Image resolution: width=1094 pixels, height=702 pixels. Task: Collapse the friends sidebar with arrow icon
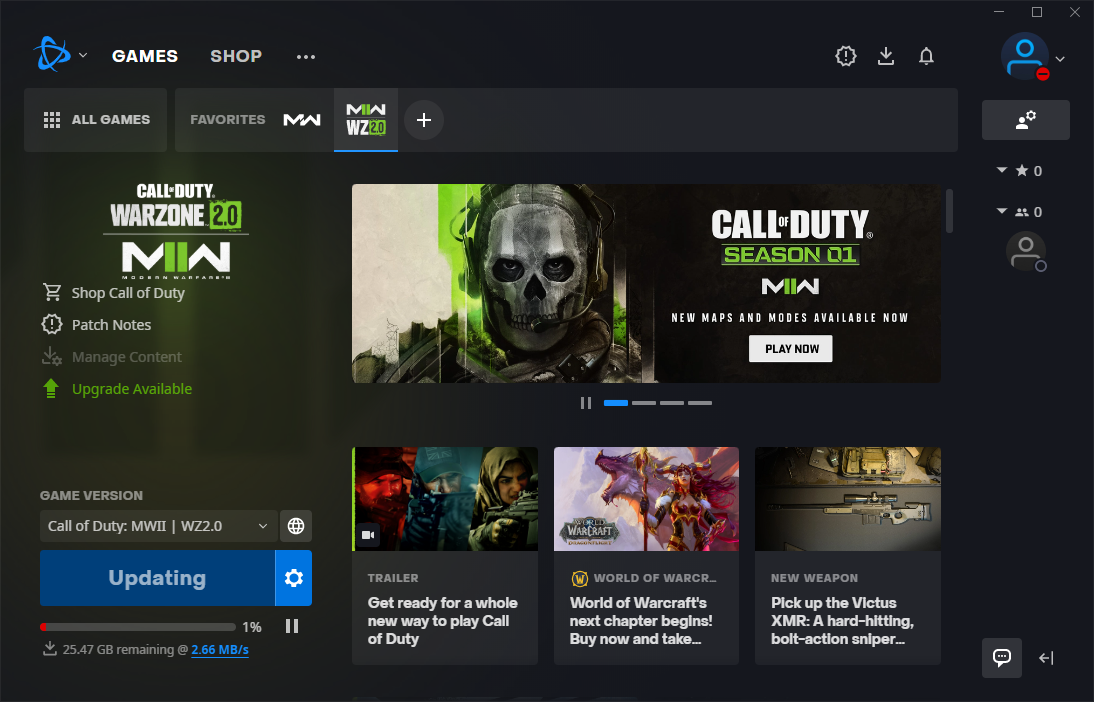point(1046,657)
